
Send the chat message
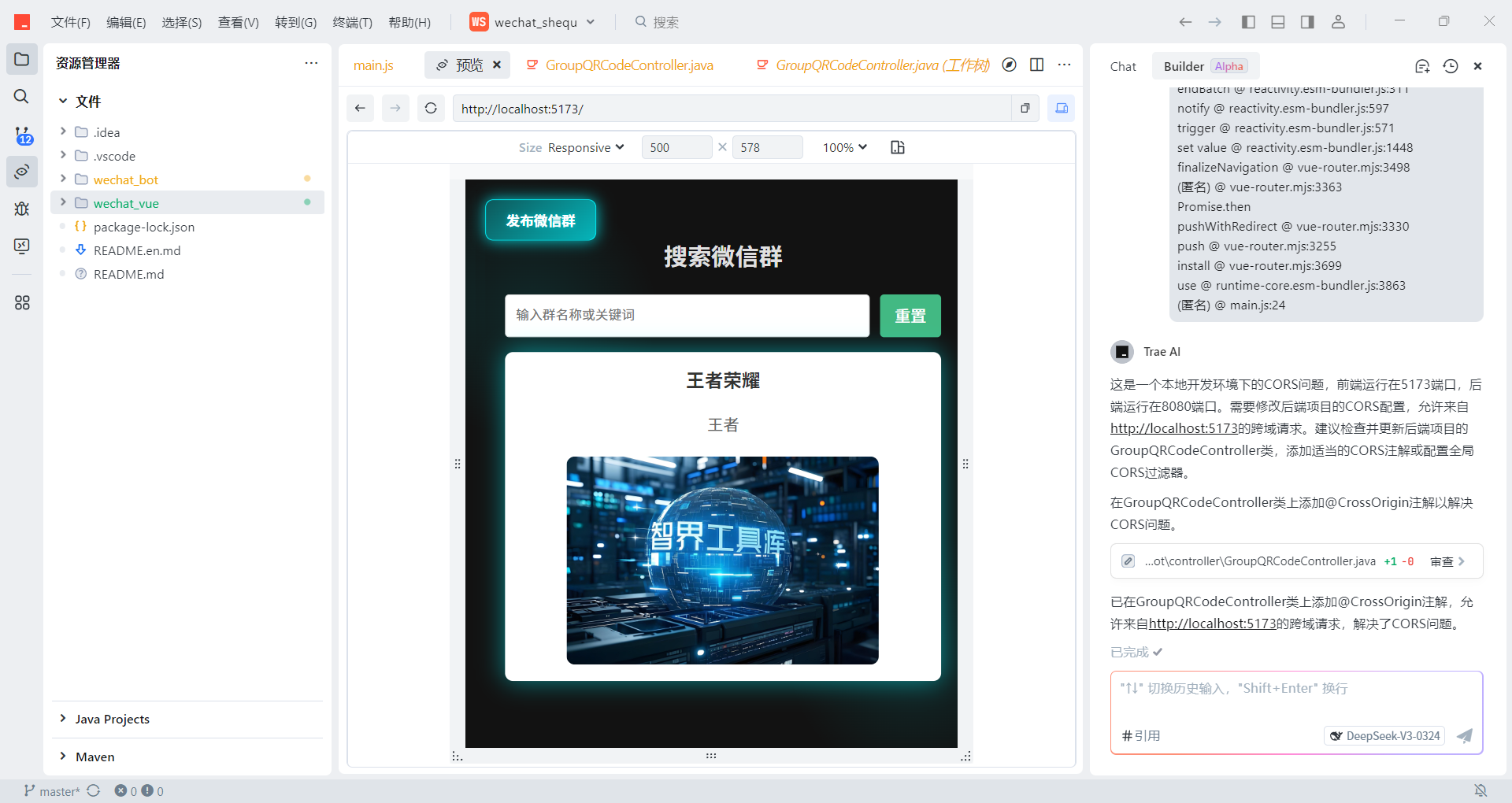1465,736
